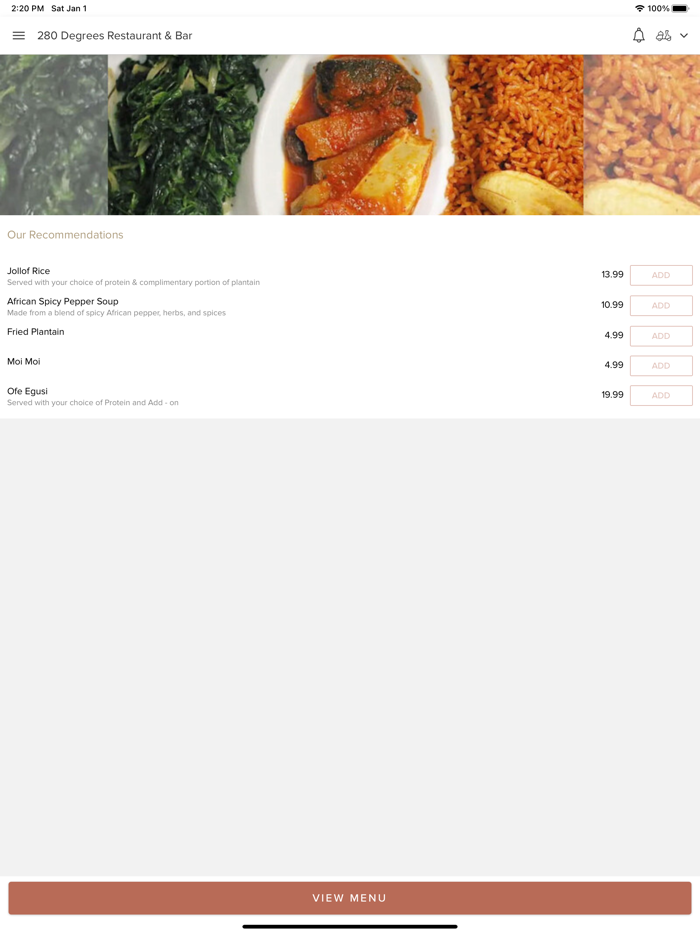The image size is (700, 934).
Task: Open notifications bell
Action: 639,36
